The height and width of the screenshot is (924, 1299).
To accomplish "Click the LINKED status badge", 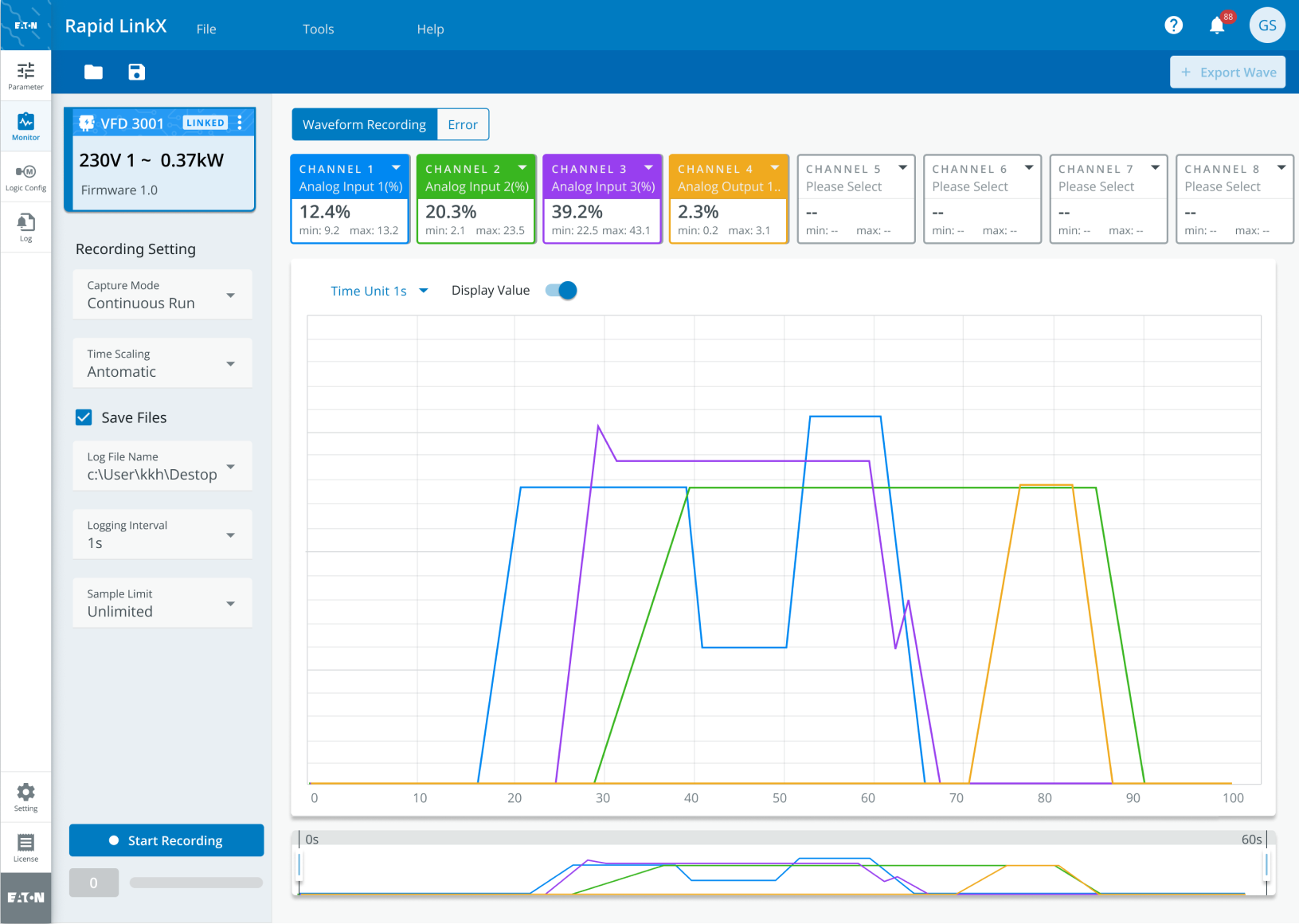I will click(x=205, y=123).
